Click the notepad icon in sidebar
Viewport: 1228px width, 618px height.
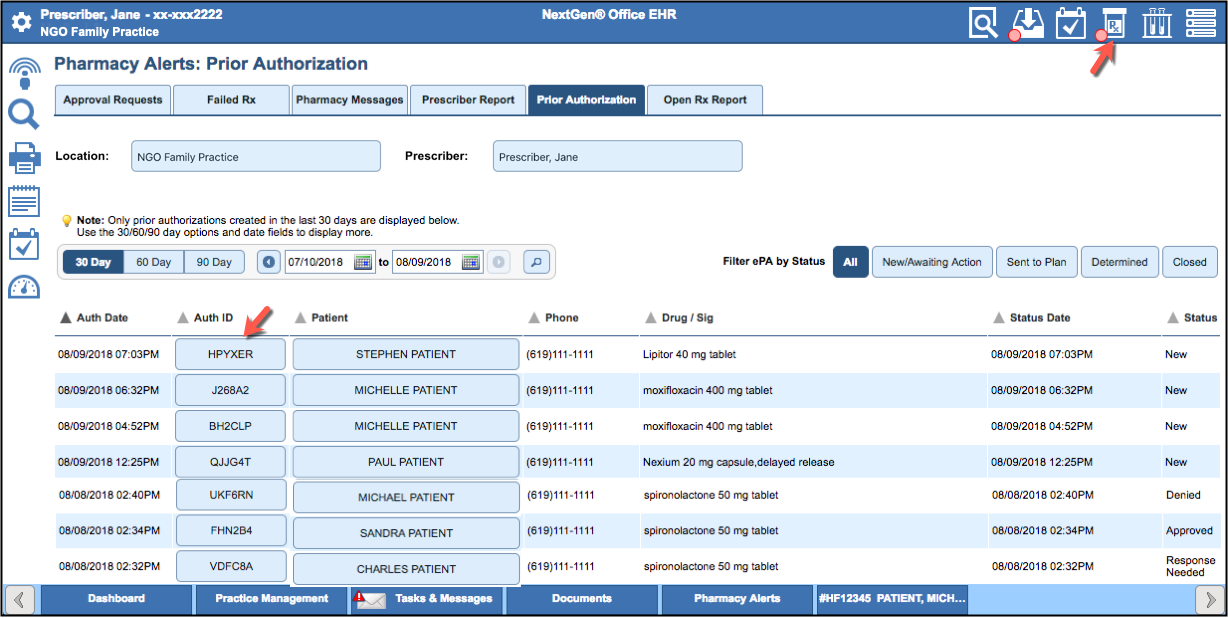click(x=24, y=200)
